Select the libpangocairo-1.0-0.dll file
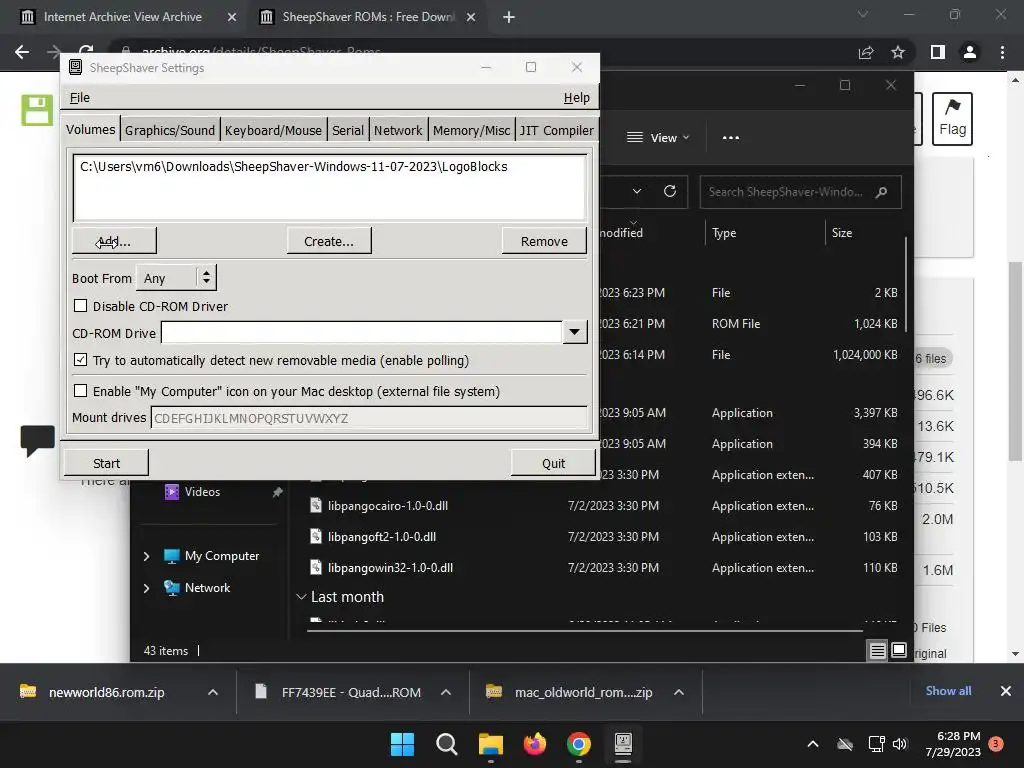The height and width of the screenshot is (768, 1024). click(x=388, y=505)
